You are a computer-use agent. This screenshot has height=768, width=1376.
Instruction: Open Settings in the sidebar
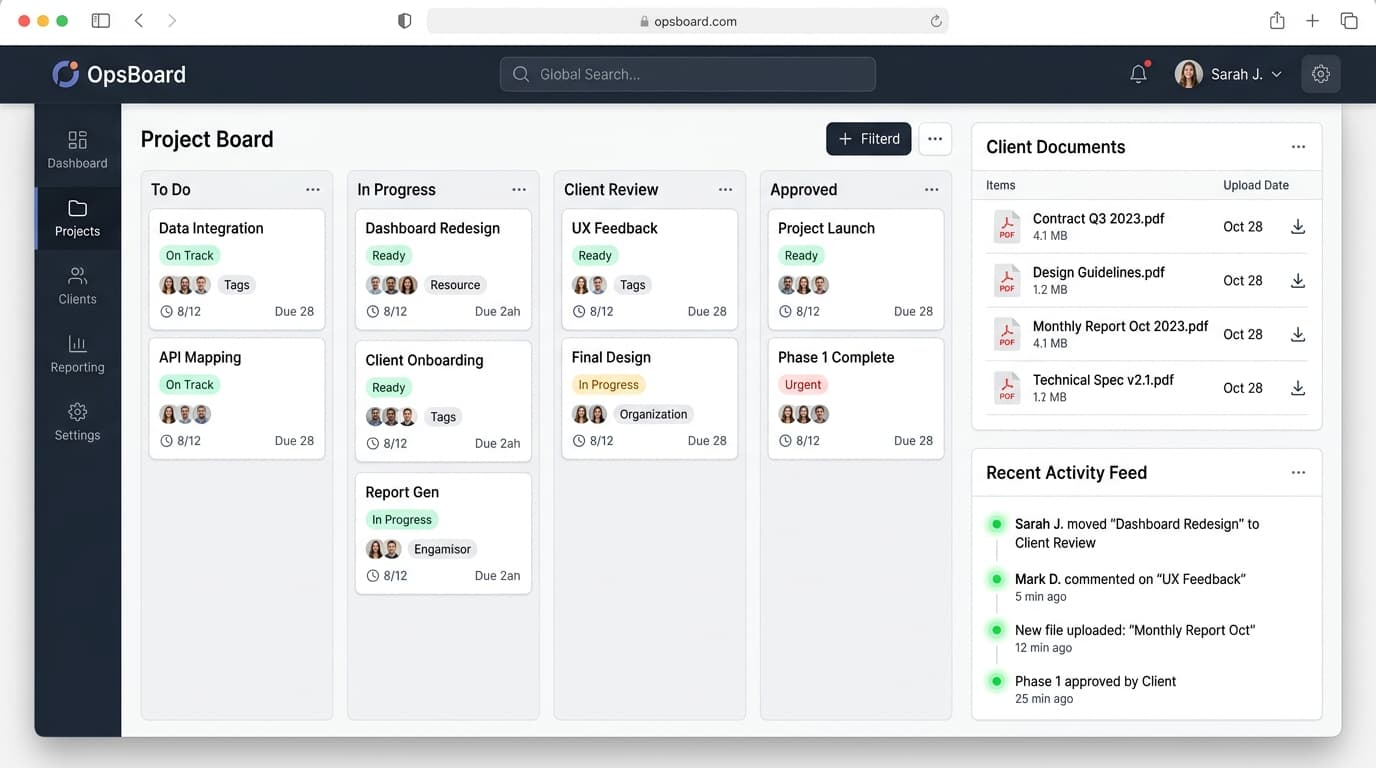point(78,421)
